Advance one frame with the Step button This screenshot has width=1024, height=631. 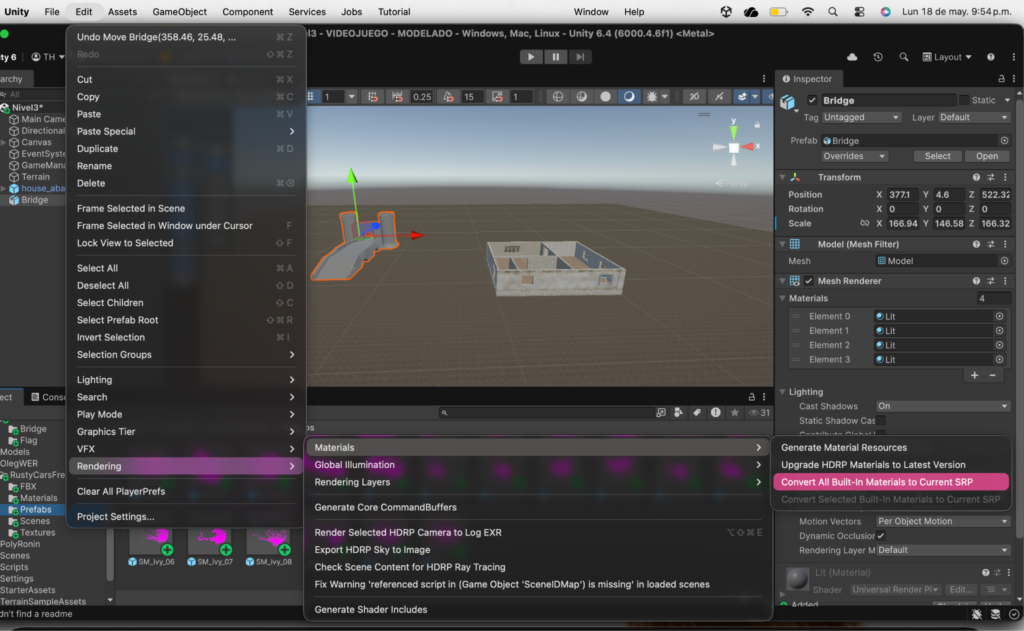coord(580,57)
